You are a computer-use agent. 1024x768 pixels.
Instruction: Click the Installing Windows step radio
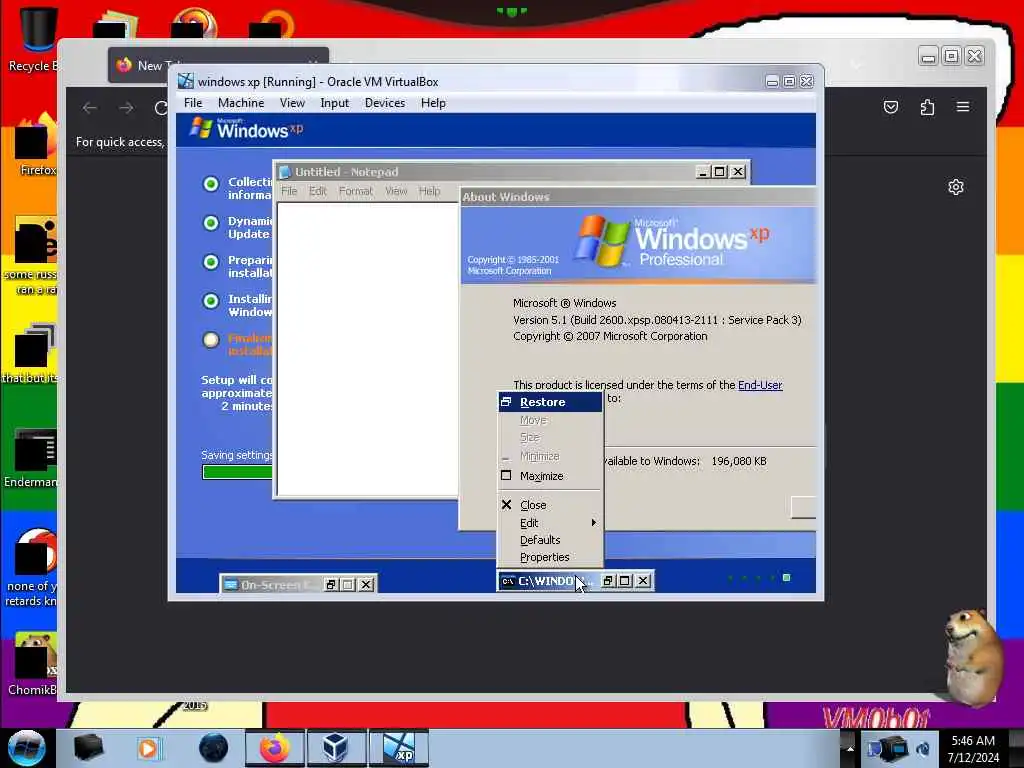(x=210, y=301)
